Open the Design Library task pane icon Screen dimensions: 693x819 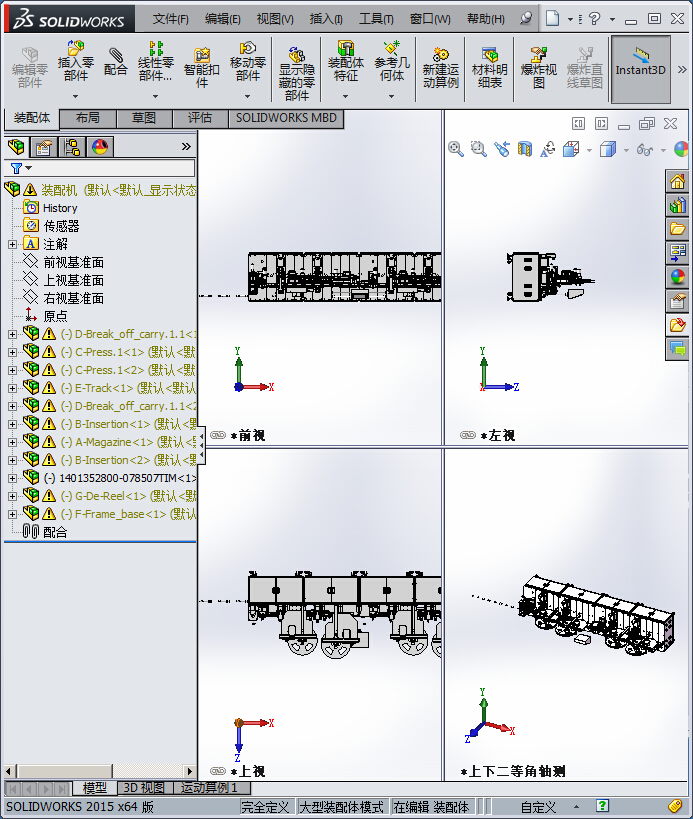[x=677, y=205]
